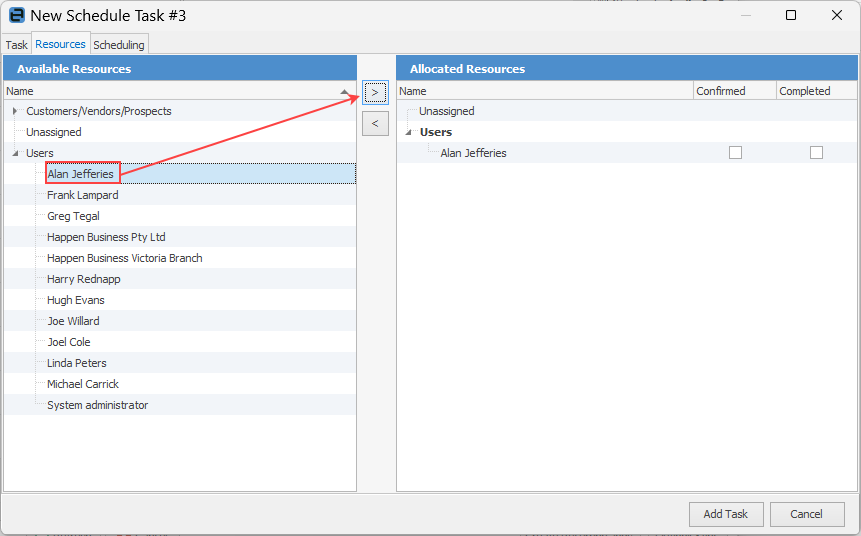Select Joel Cole resource
861x536 pixels.
(69, 342)
